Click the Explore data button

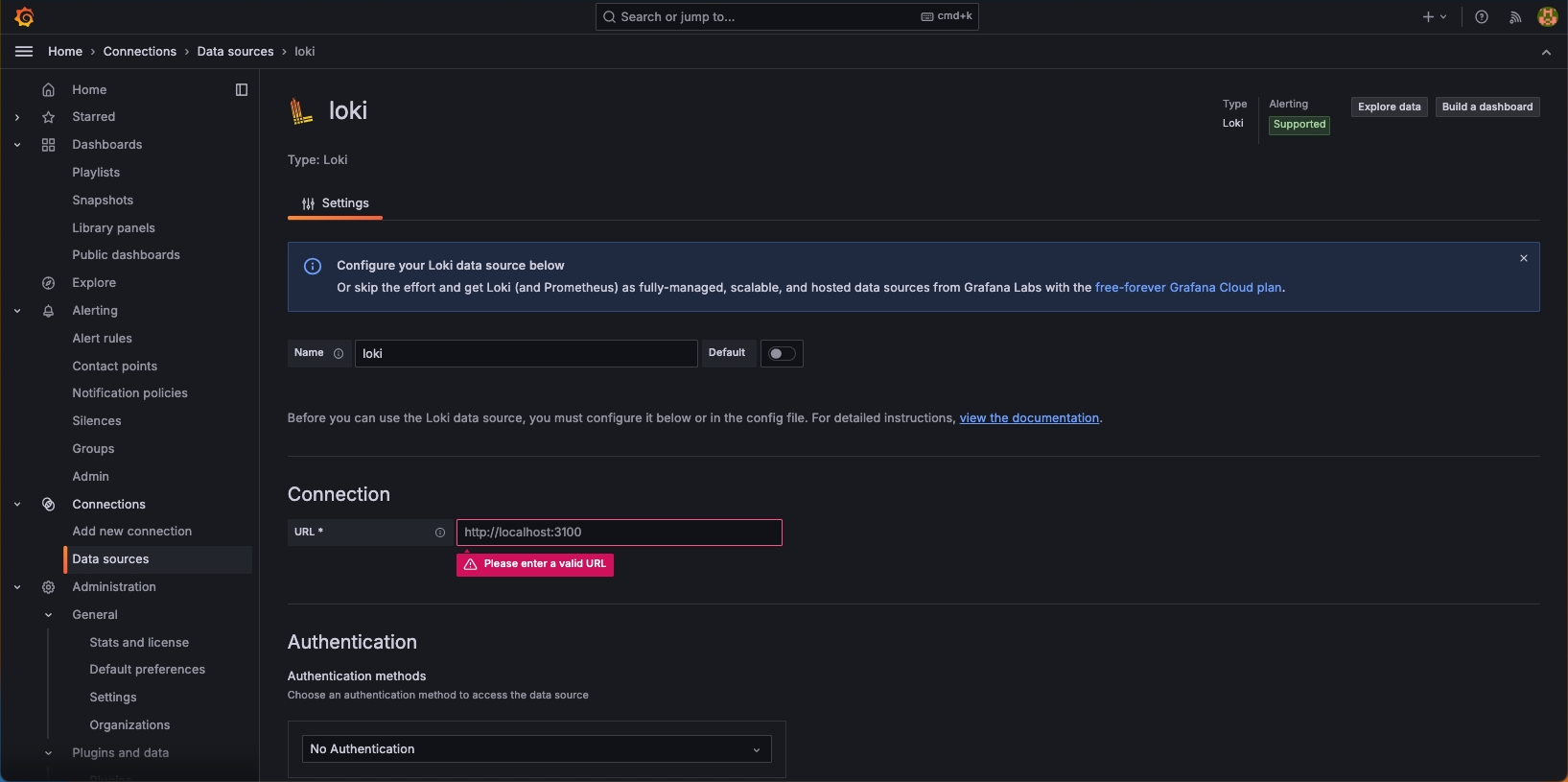pos(1389,107)
